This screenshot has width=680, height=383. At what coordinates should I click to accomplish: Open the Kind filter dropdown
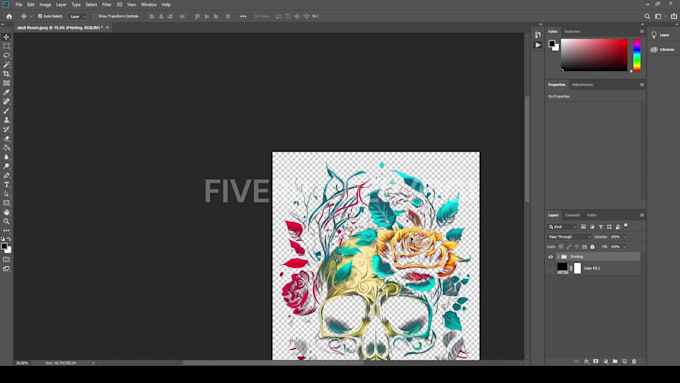click(x=562, y=227)
